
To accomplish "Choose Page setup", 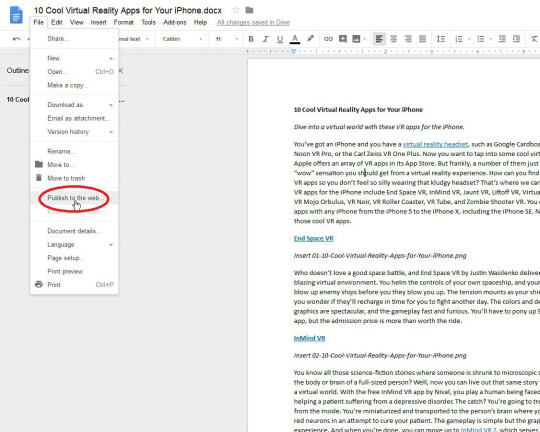I will coord(74,258).
